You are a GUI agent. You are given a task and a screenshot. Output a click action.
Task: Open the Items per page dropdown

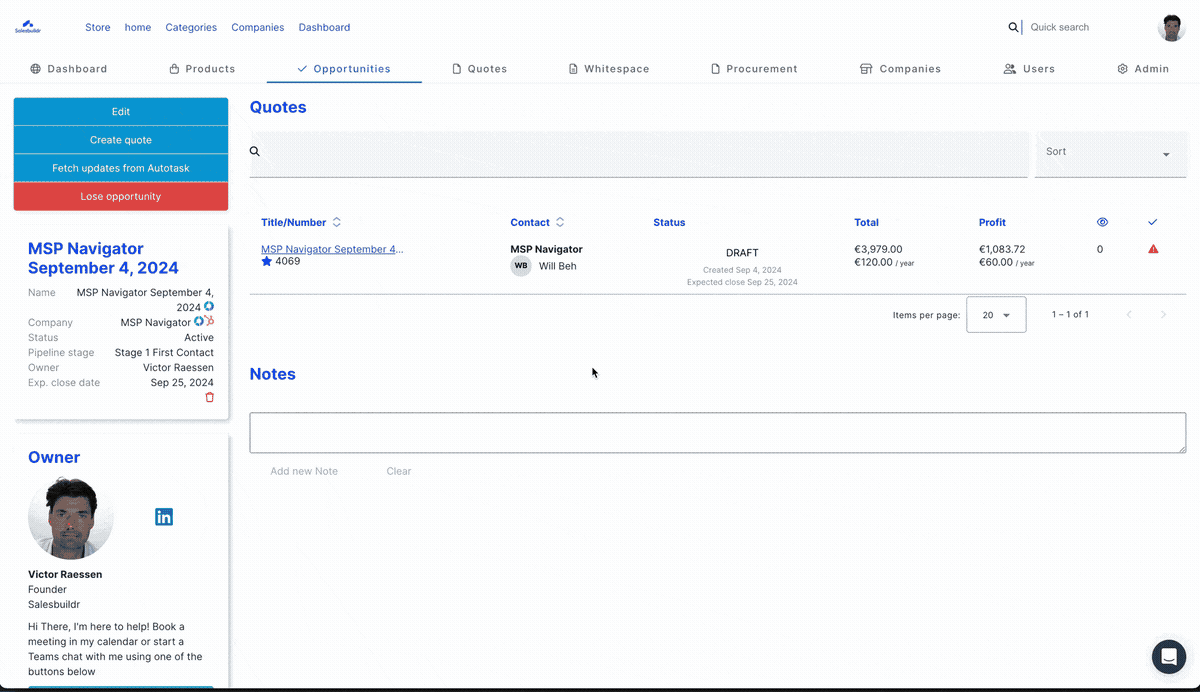tap(996, 314)
